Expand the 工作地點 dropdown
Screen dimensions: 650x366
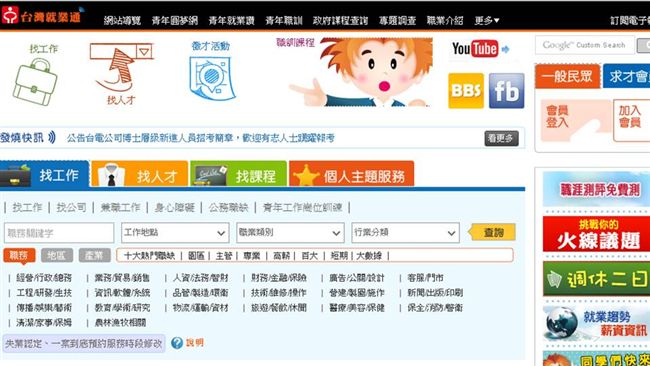coord(175,233)
